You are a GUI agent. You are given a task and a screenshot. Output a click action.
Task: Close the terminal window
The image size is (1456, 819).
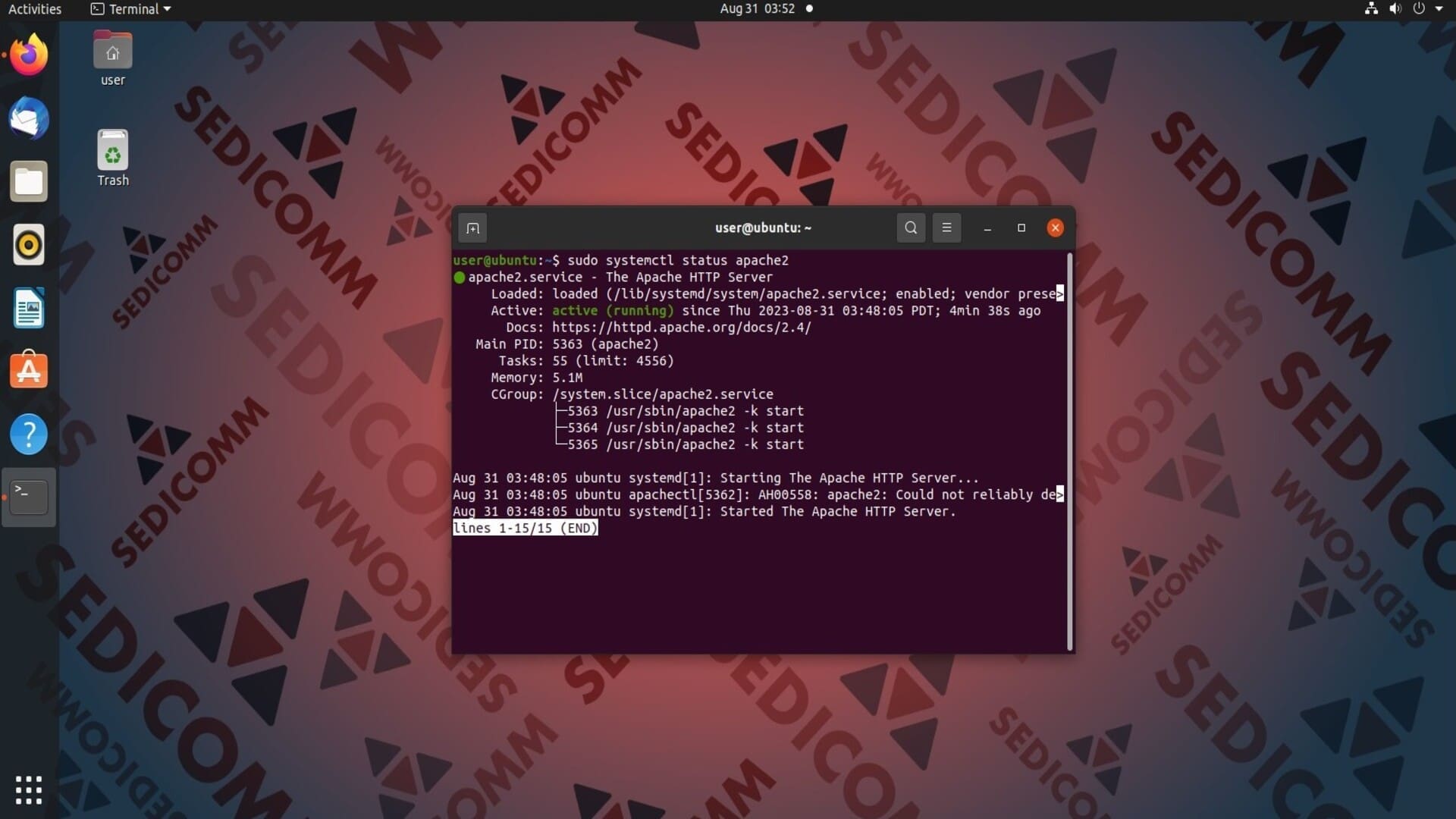(1055, 227)
